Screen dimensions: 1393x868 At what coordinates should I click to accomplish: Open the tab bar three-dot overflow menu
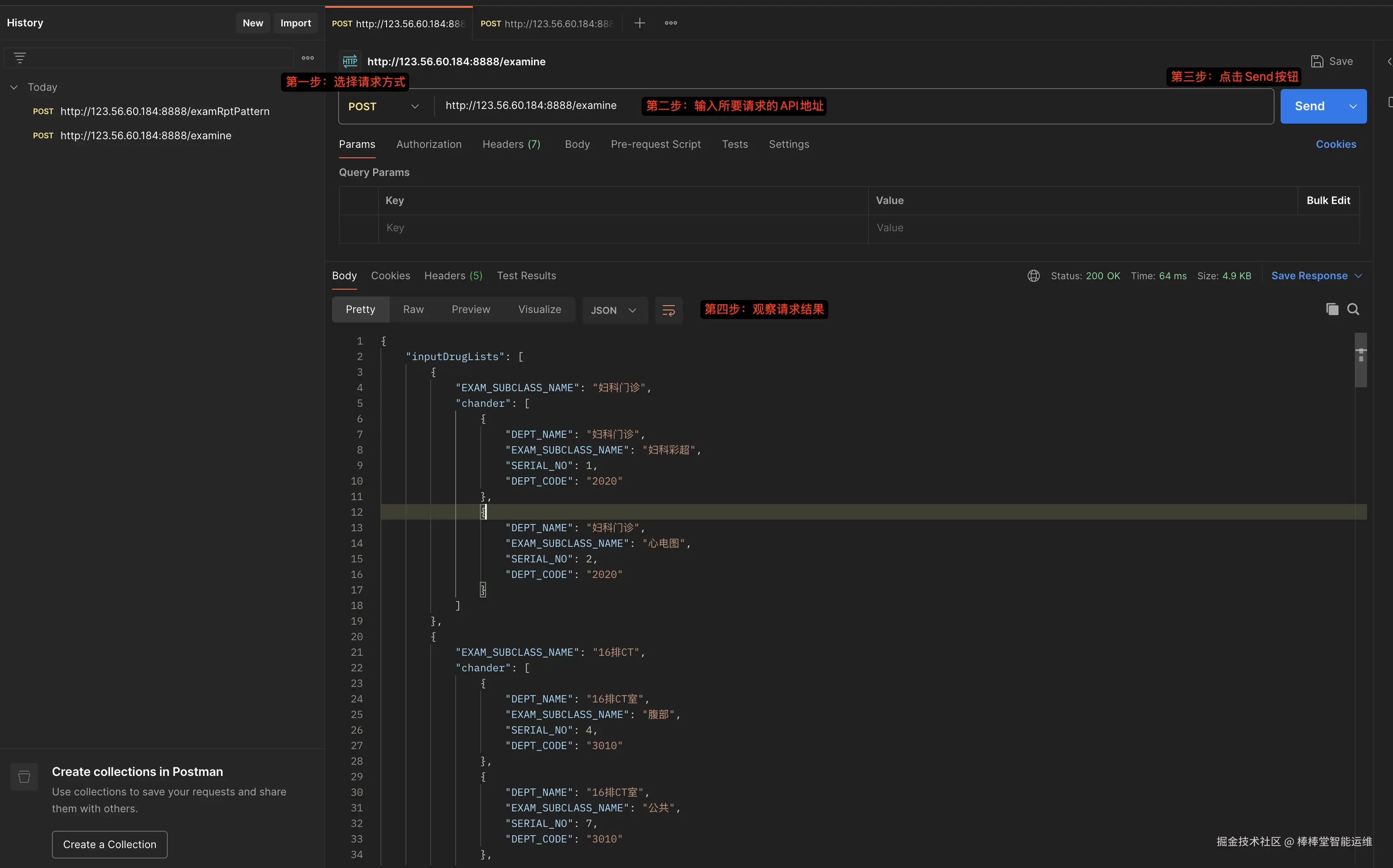[x=671, y=23]
